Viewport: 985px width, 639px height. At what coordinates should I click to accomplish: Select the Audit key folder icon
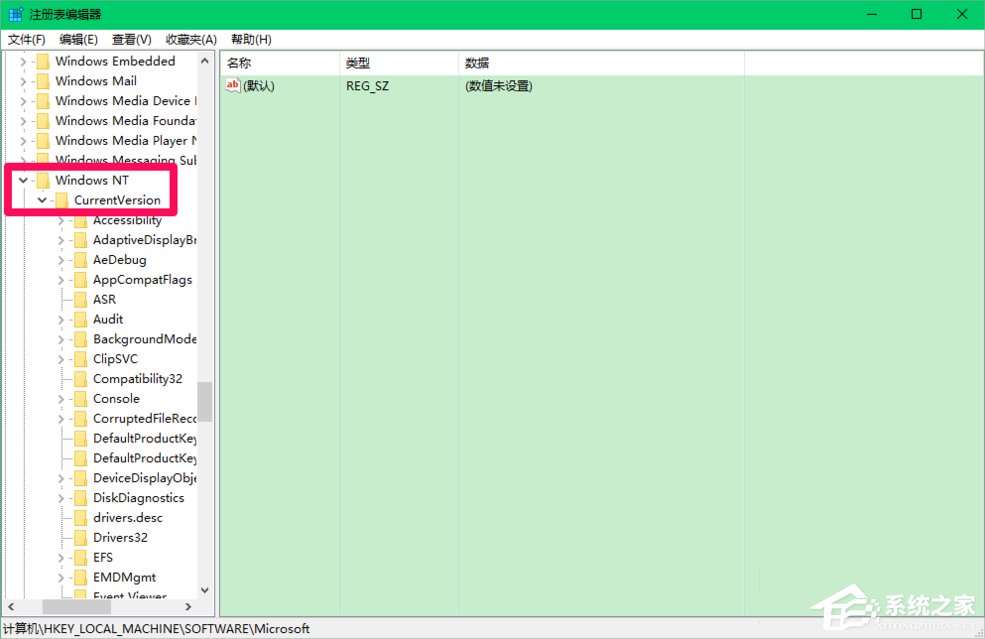(x=82, y=318)
